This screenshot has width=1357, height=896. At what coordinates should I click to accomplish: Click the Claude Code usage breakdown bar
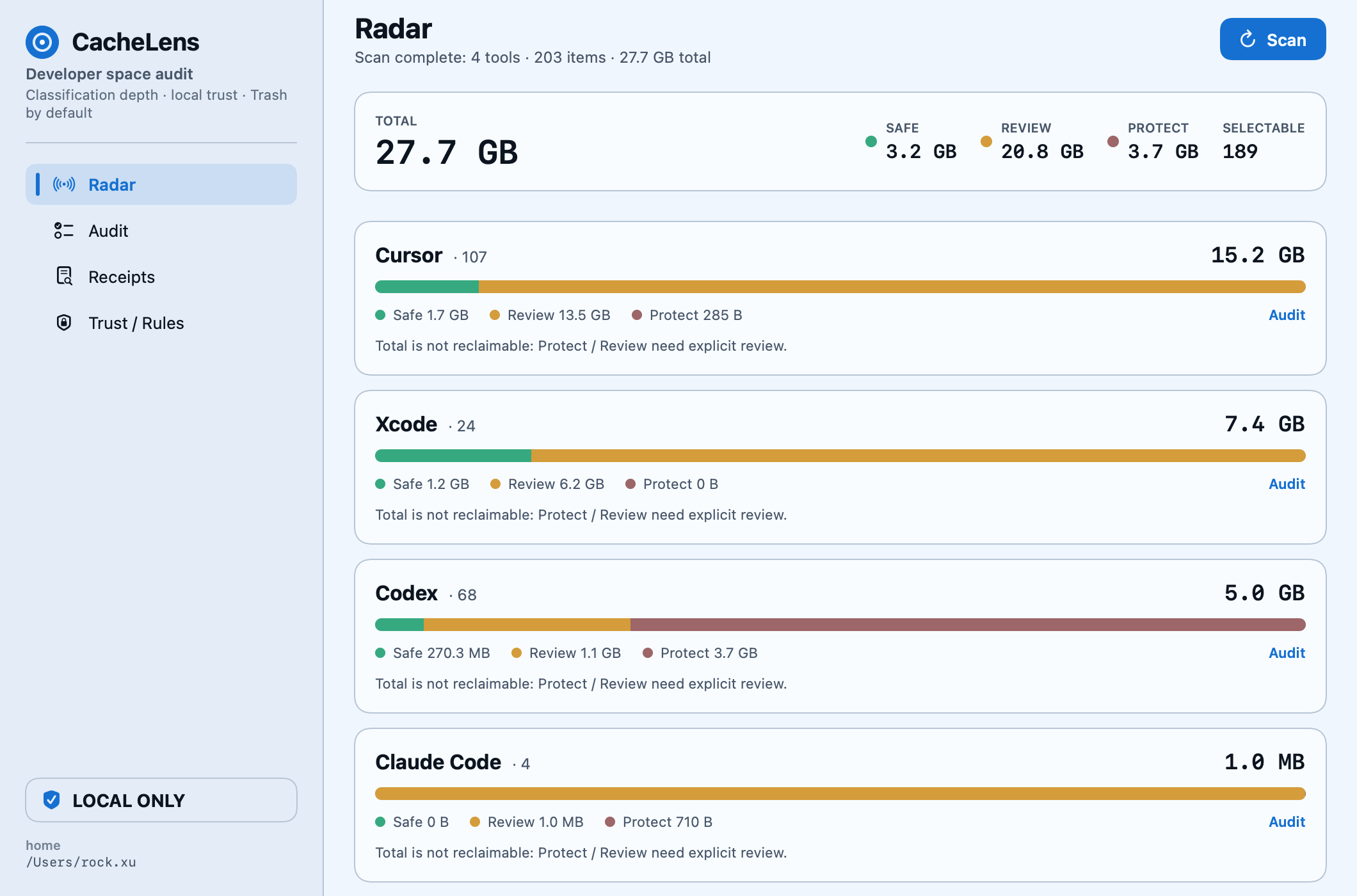tap(840, 794)
